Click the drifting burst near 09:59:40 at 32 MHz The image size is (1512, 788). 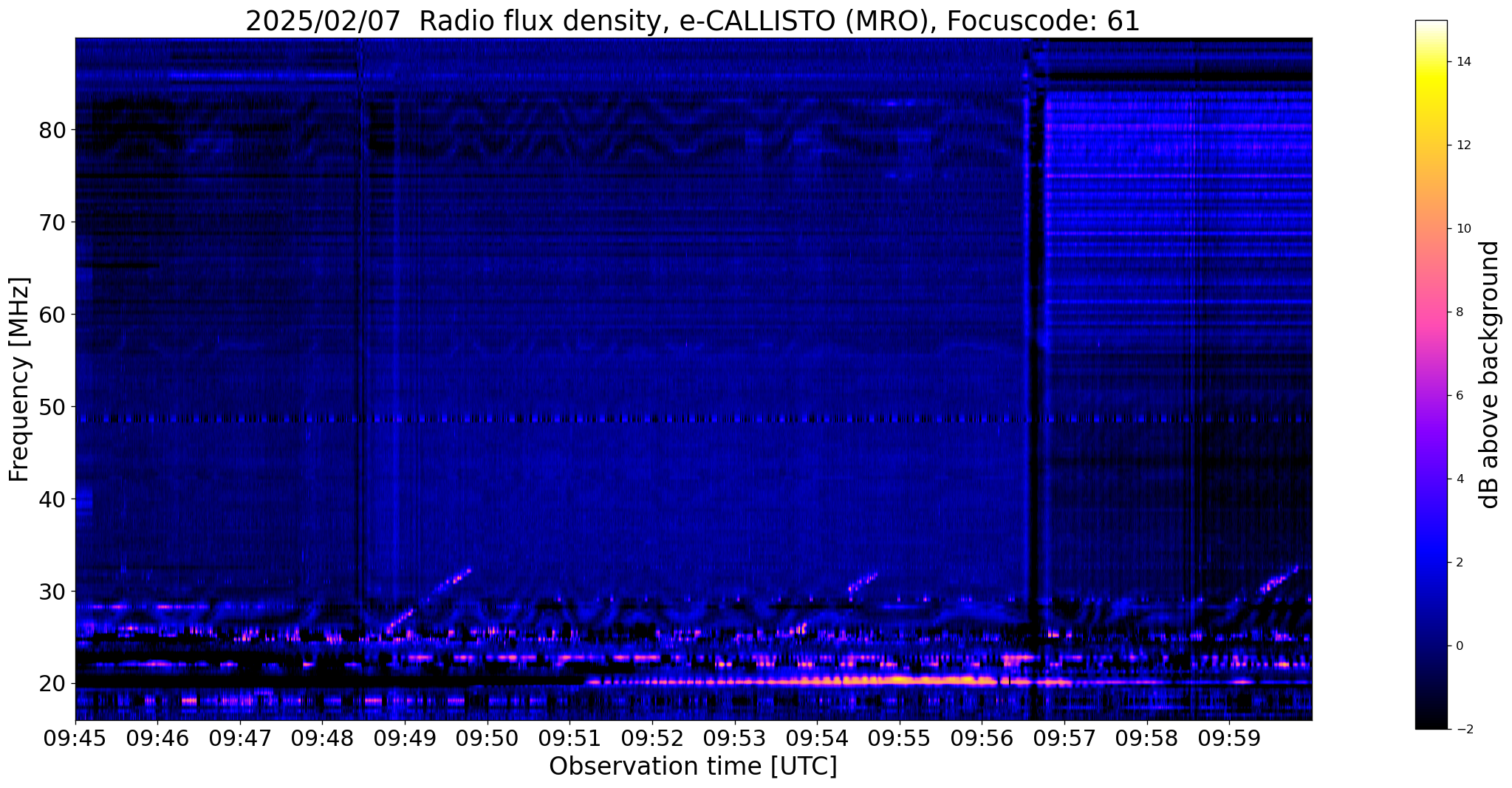tap(1279, 579)
